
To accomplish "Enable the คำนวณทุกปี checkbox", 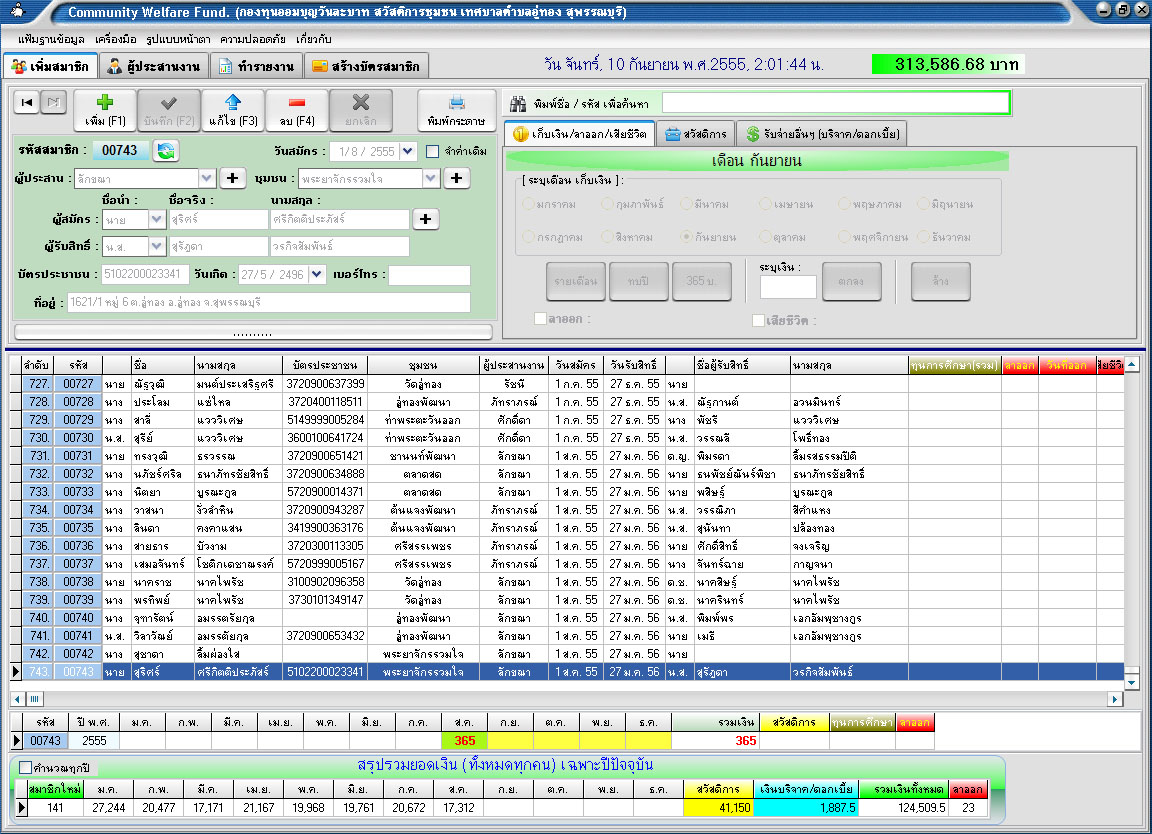I will (x=26, y=767).
